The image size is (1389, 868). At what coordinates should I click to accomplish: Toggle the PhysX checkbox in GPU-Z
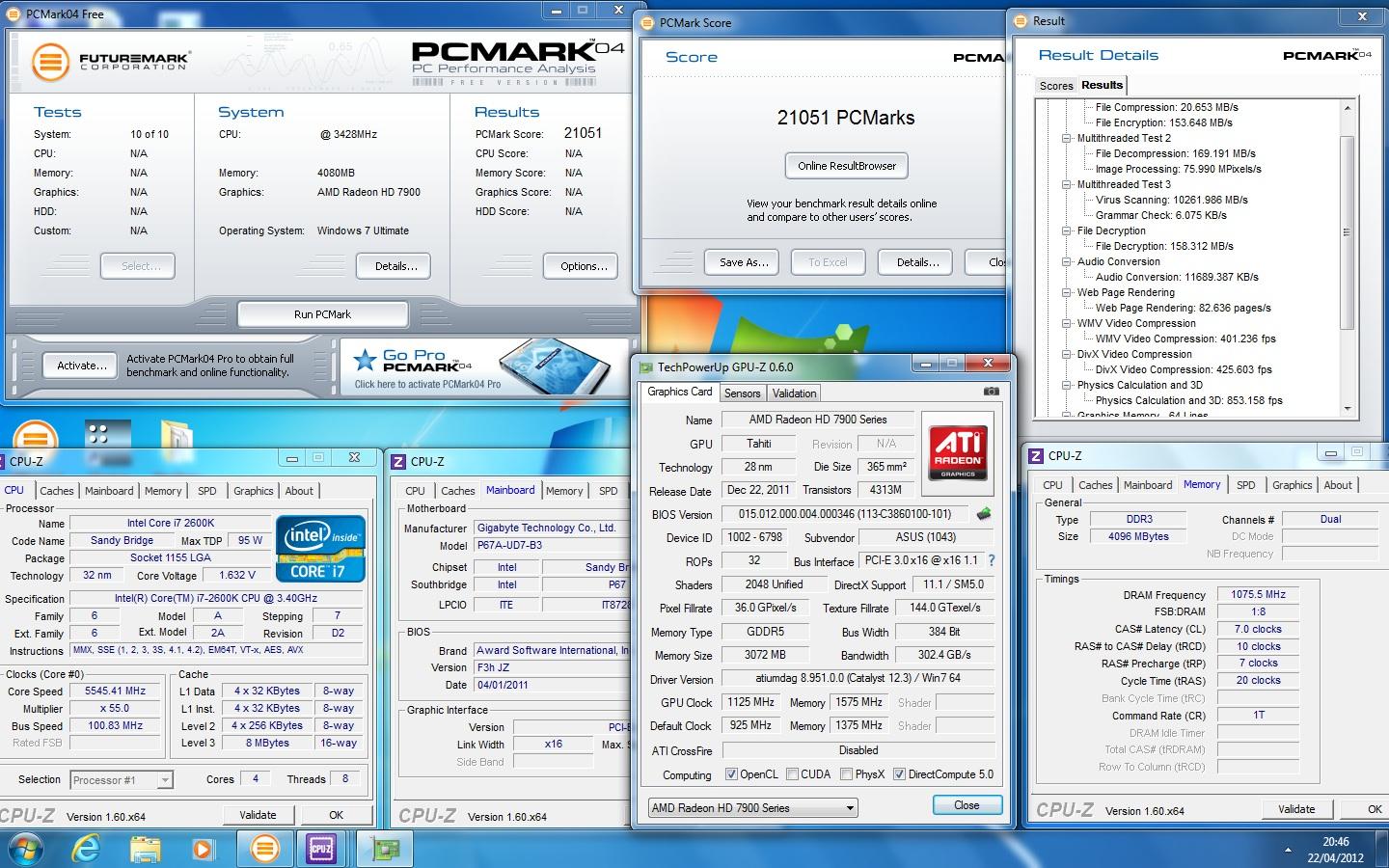coord(846,774)
